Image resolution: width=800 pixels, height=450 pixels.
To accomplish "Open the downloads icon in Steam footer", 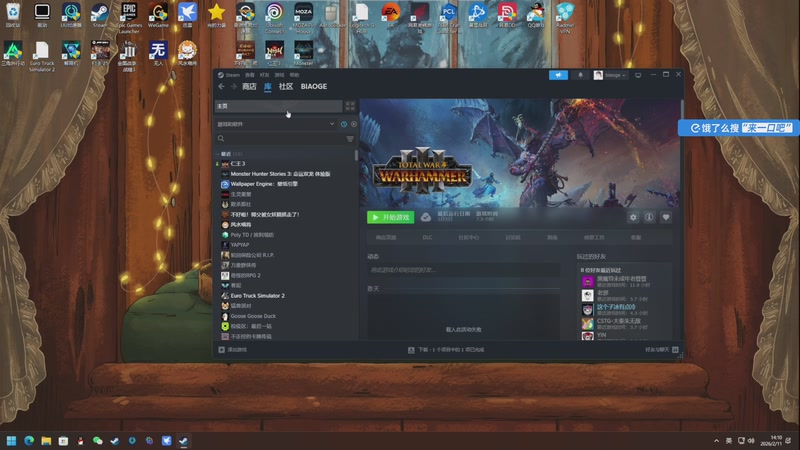I will tap(411, 350).
